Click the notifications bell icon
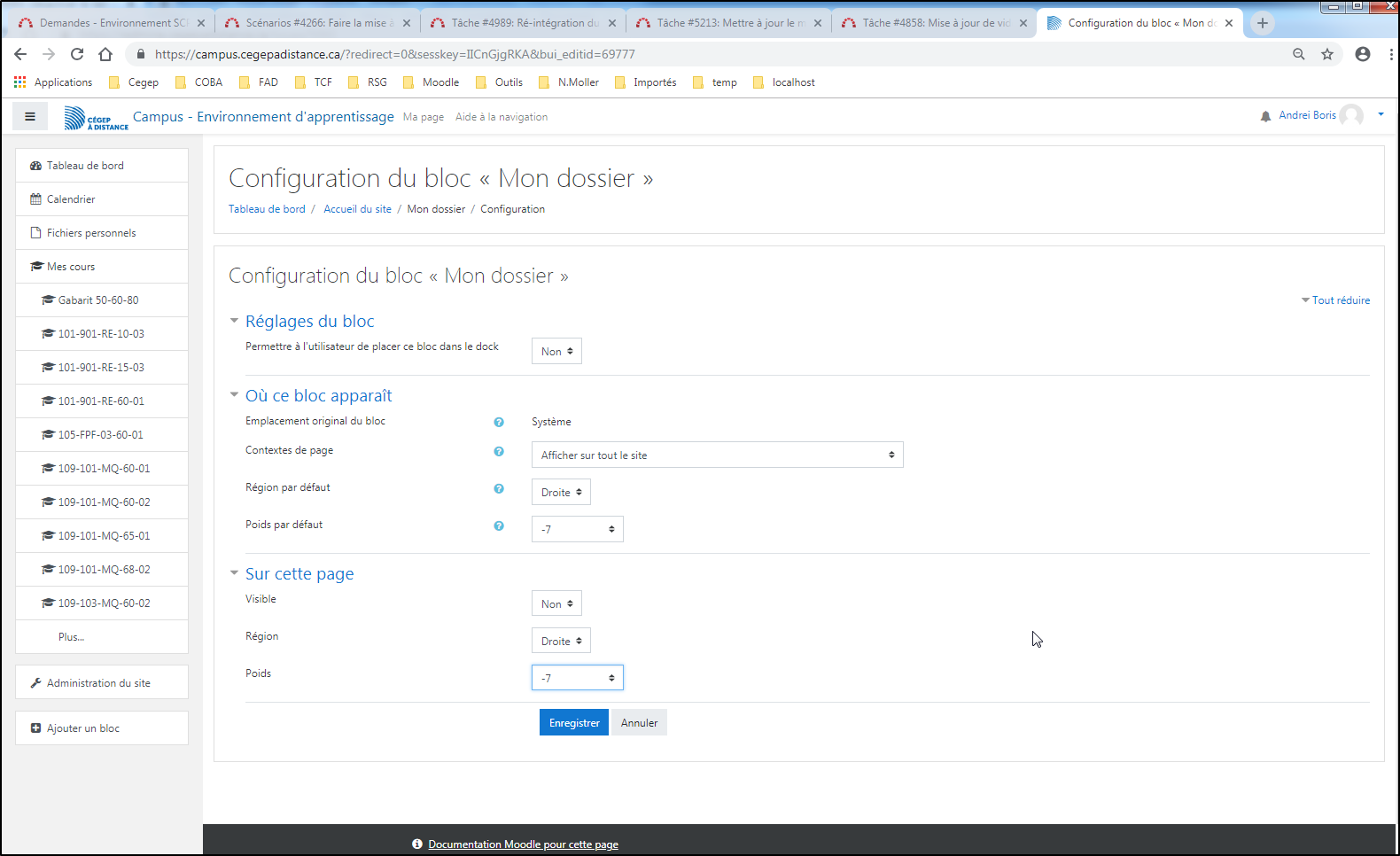Screen dimensions: 1400x856 pos(1265,116)
